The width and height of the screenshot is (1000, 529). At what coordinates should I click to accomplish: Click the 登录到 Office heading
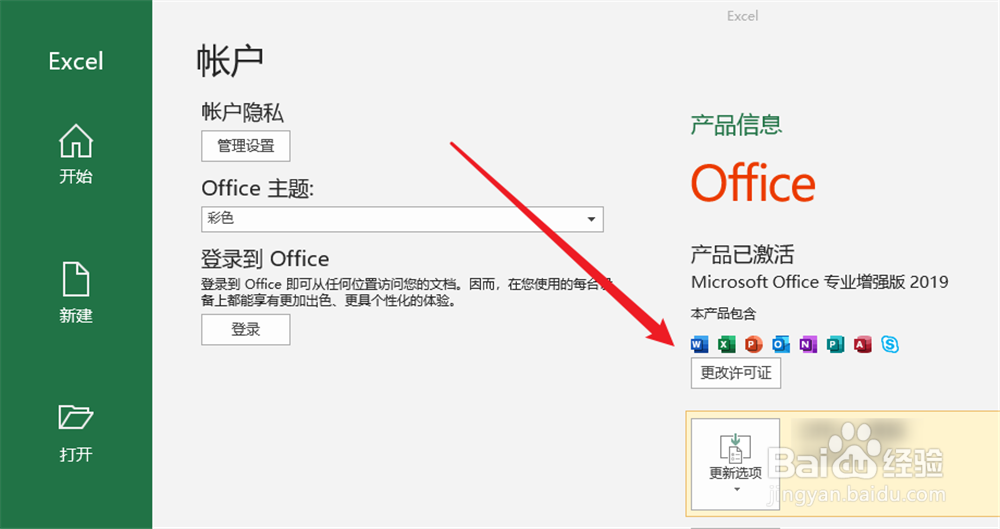[265, 259]
